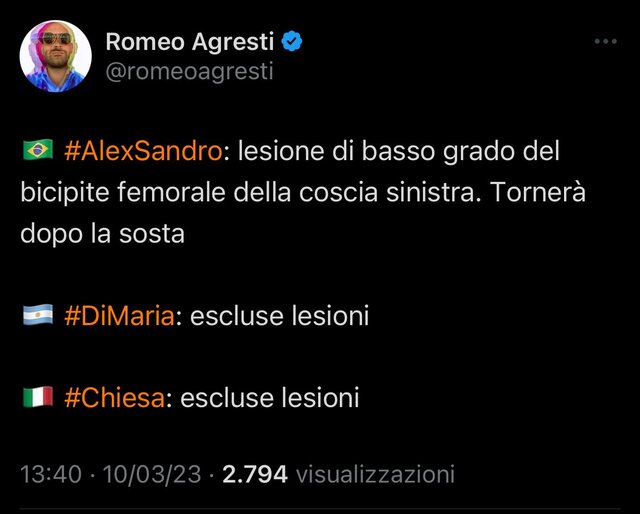Open the @romeoagresti handle
640x514 pixels.
pos(189,71)
